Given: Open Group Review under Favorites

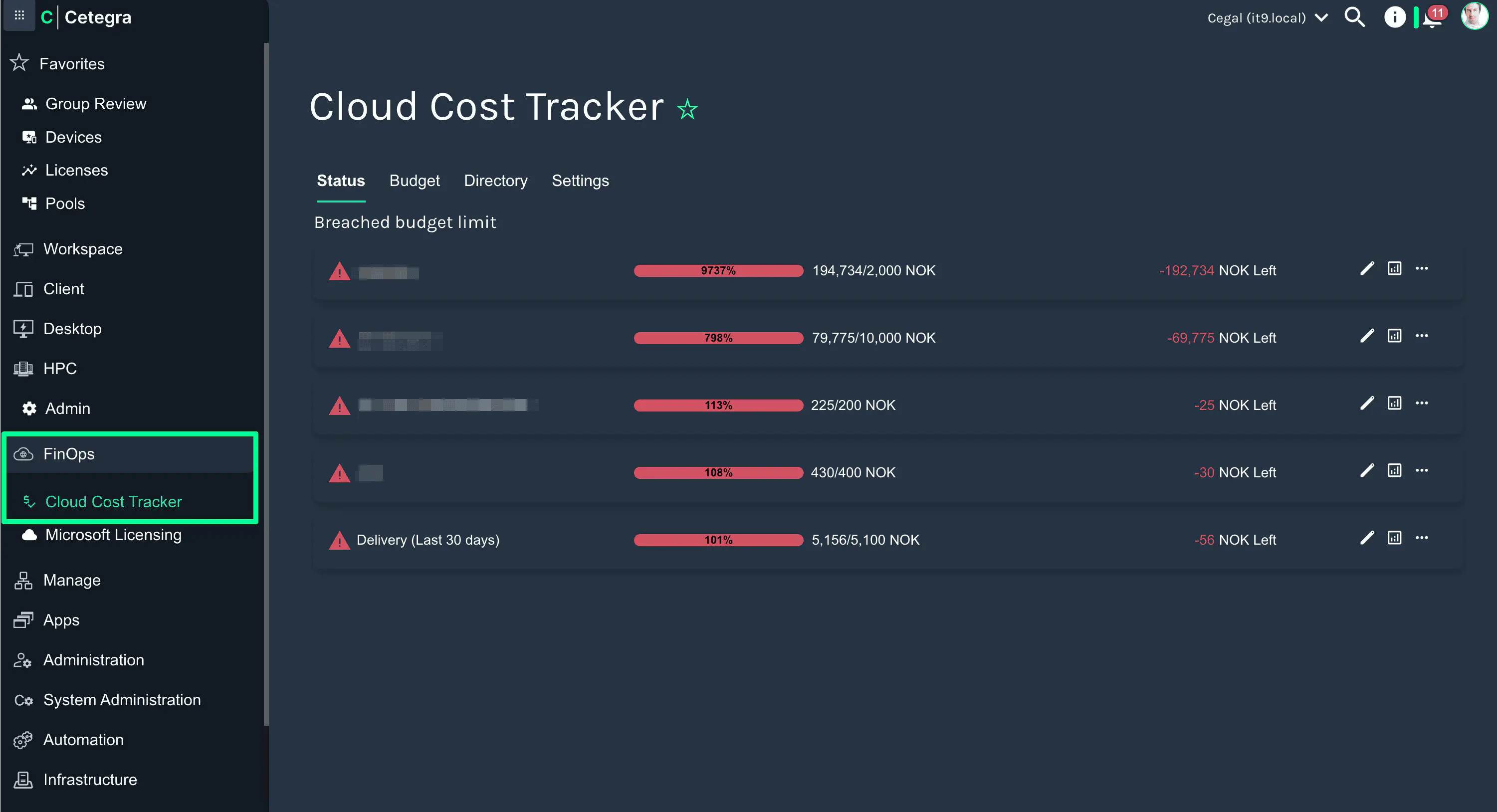Looking at the screenshot, I should [95, 104].
